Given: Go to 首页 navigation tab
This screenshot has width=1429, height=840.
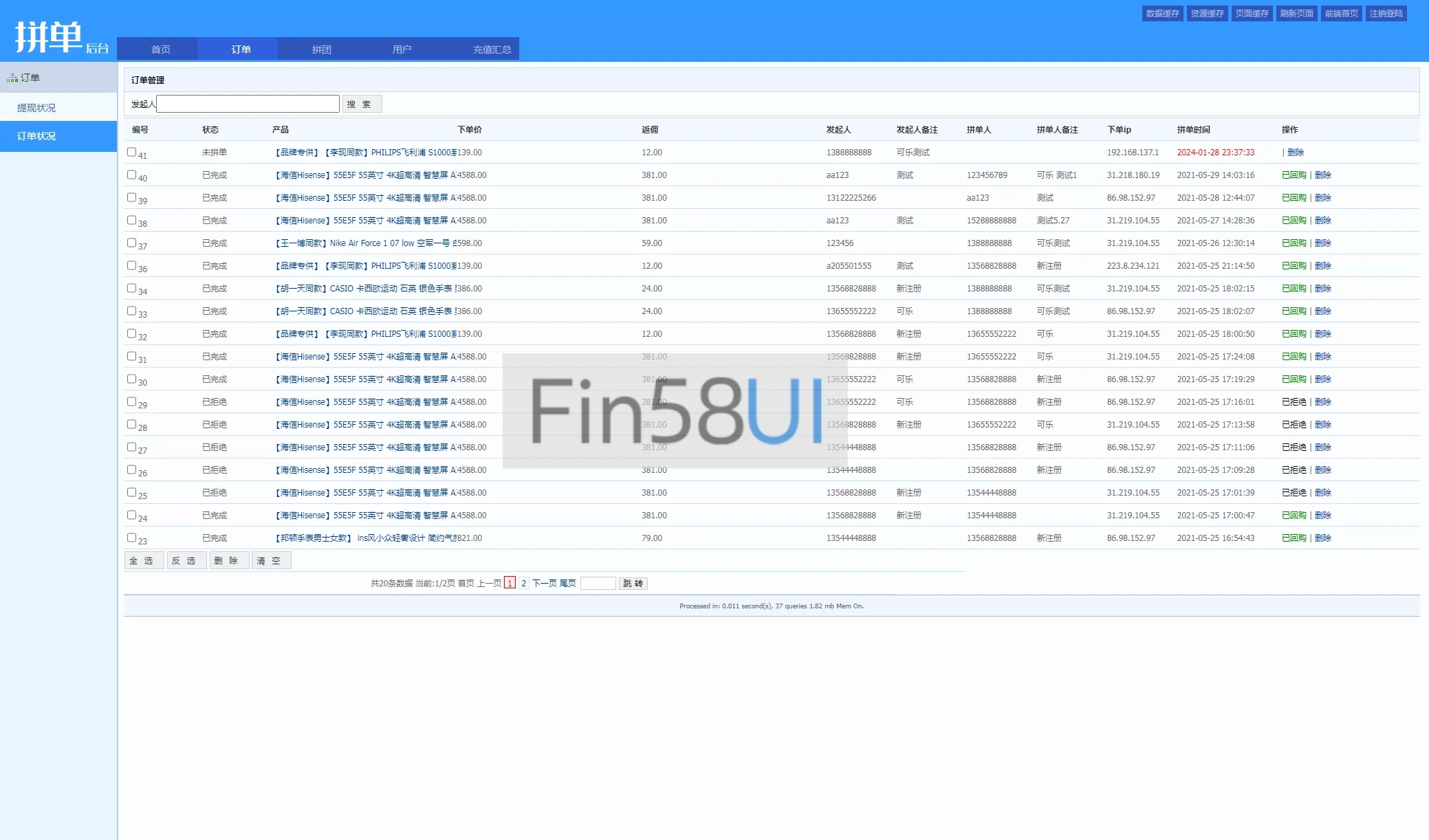Looking at the screenshot, I should pyautogui.click(x=160, y=49).
